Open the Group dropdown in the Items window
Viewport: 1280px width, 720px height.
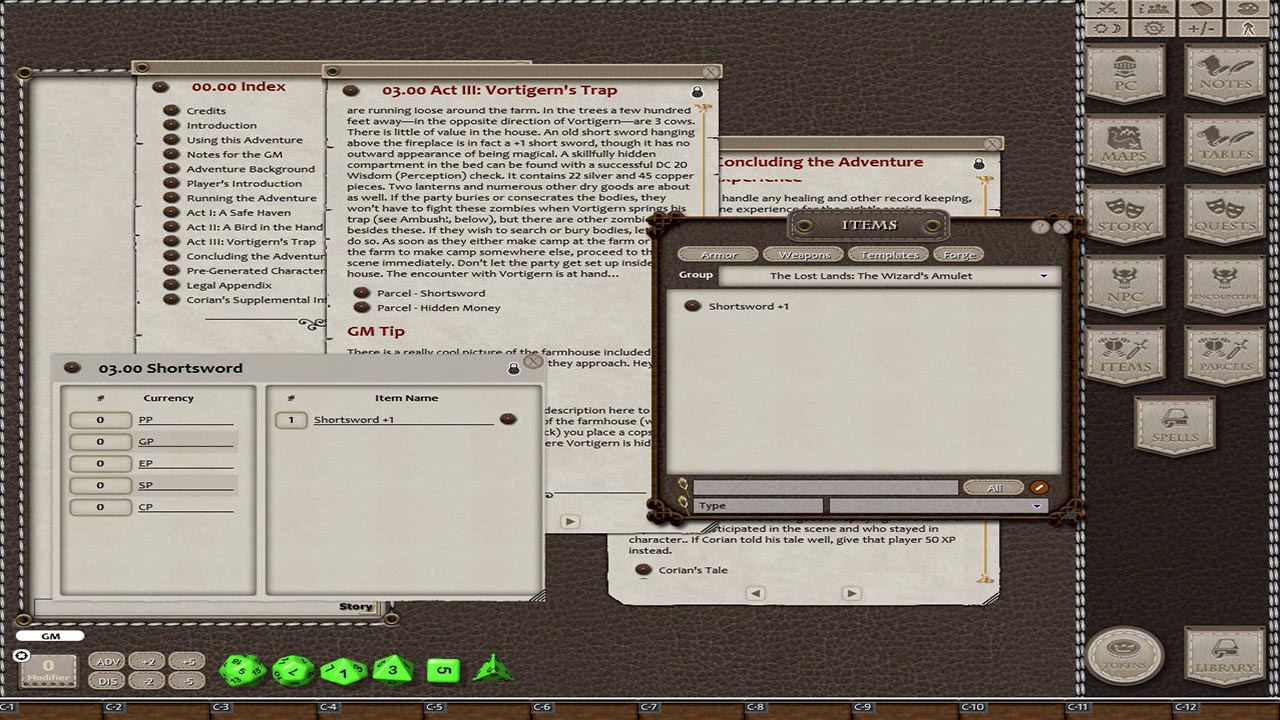(1043, 275)
